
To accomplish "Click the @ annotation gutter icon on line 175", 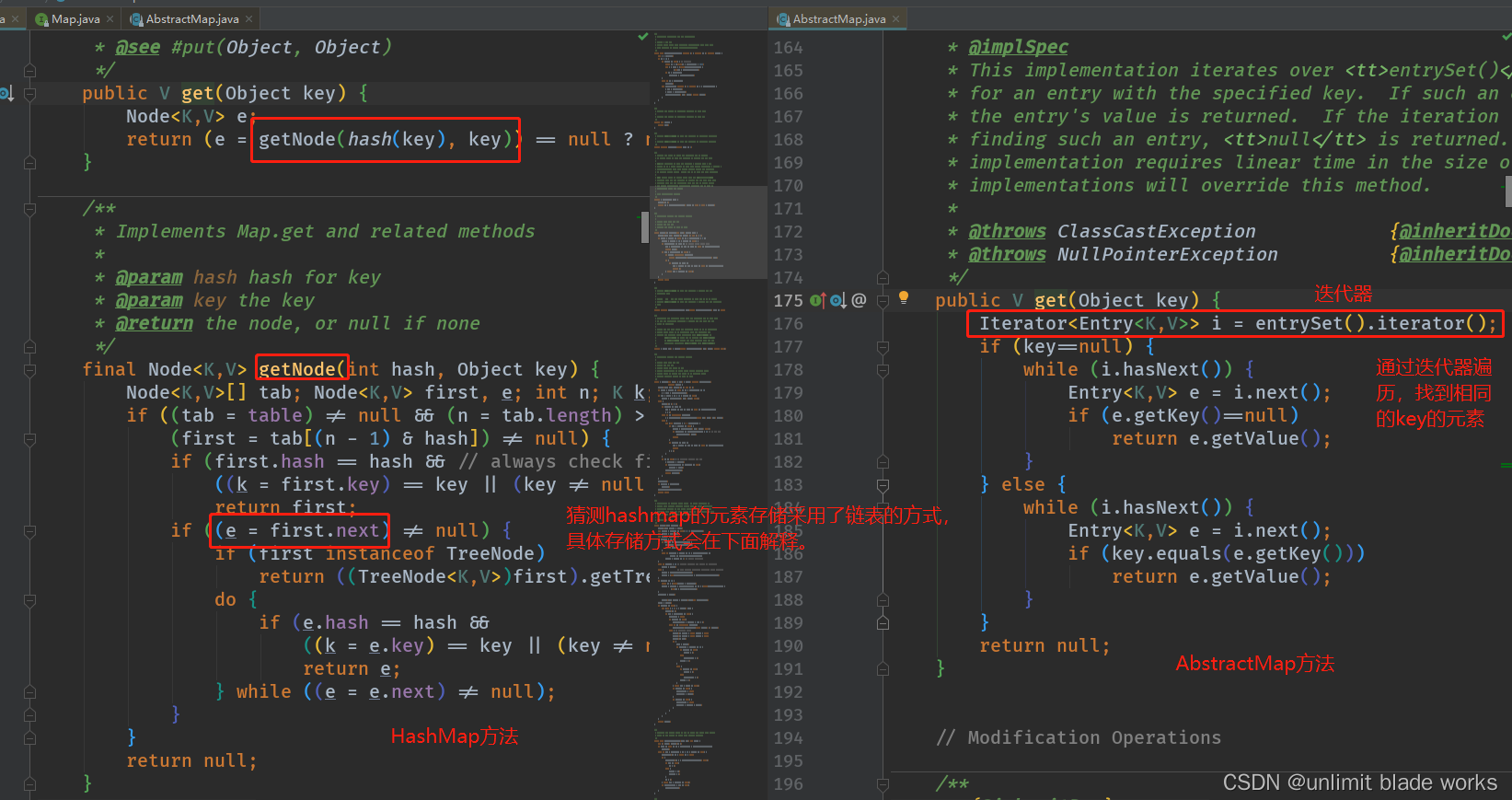I will 859,300.
